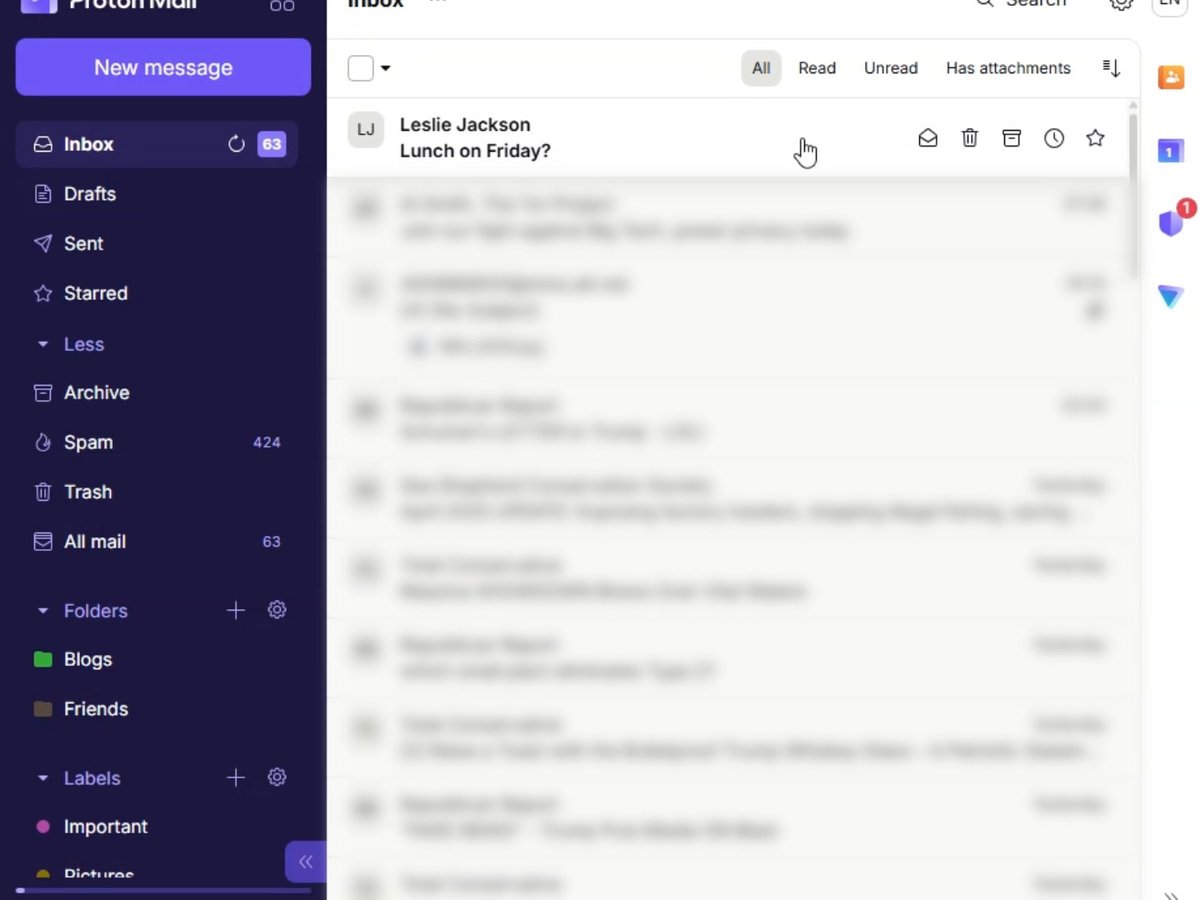Screen dimensions: 1200x900
Task: Select the message via the LJ avatar
Action: click(x=366, y=130)
